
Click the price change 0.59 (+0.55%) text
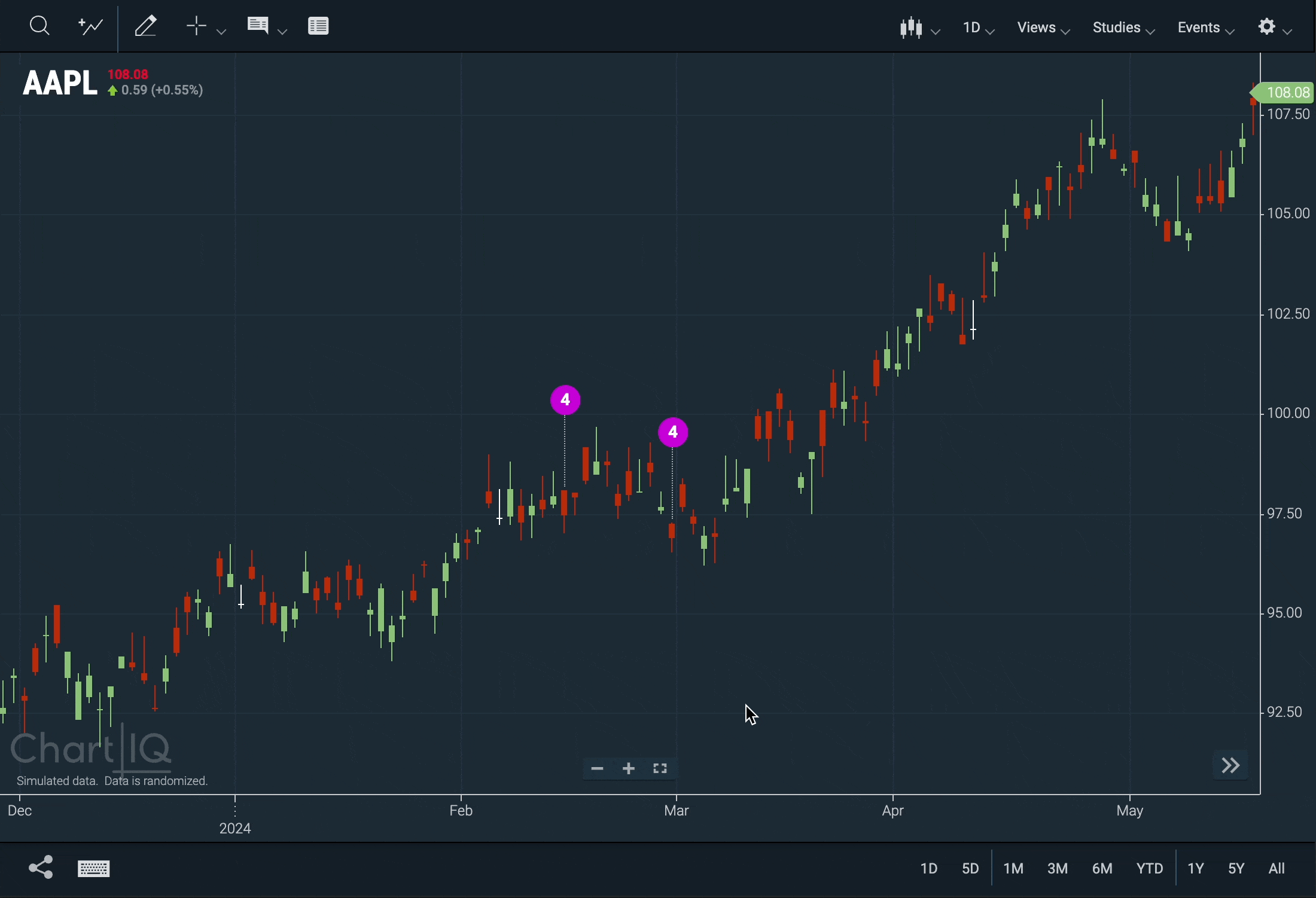[162, 91]
